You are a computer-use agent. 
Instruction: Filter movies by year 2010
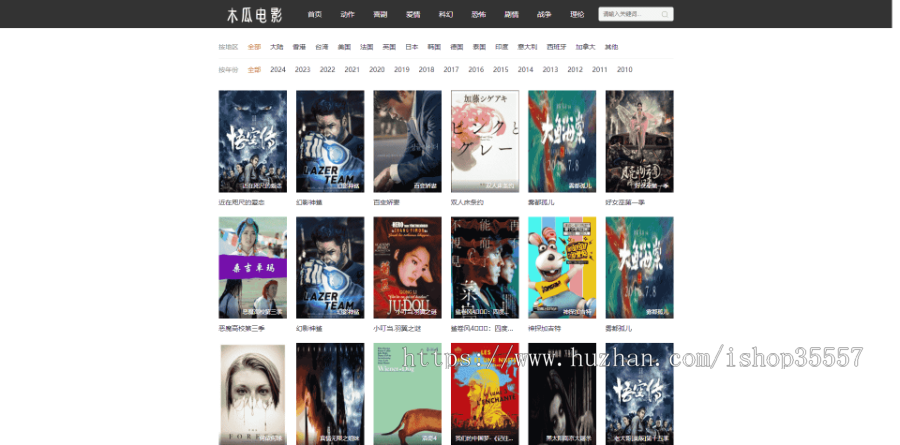point(624,69)
